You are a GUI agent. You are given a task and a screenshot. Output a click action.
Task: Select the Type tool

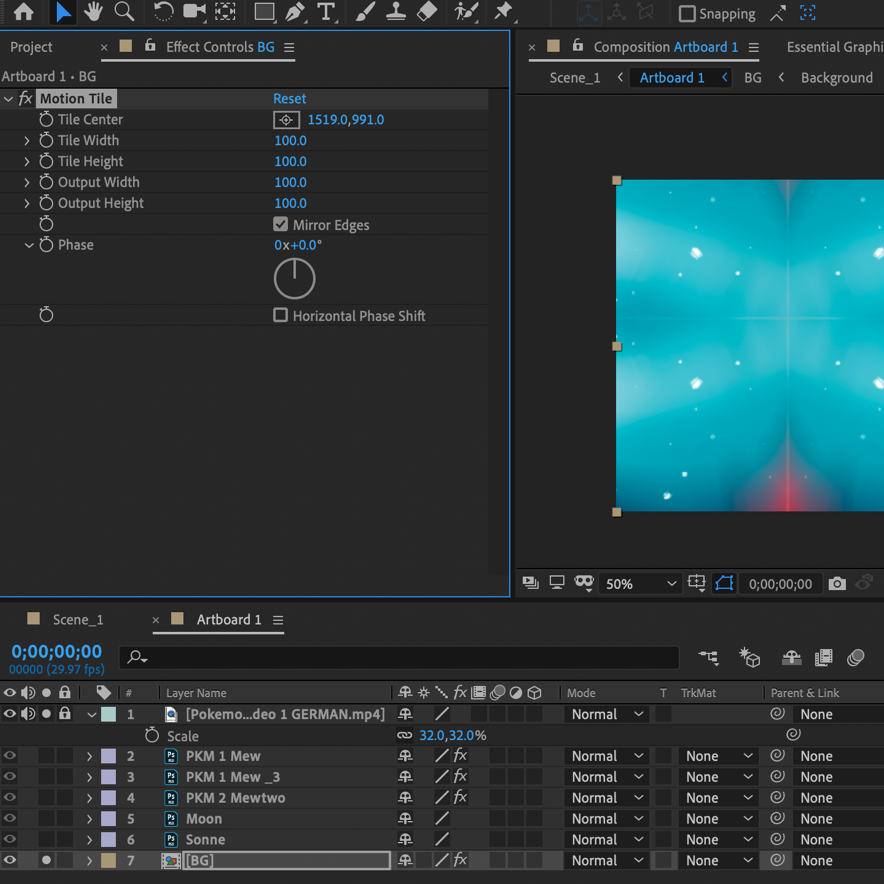326,12
